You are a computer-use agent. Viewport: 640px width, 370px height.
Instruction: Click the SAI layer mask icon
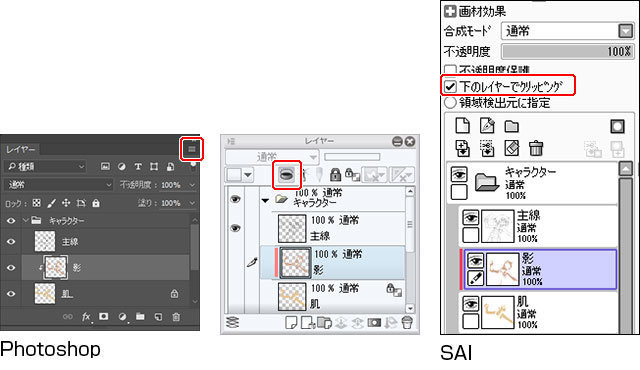click(617, 126)
